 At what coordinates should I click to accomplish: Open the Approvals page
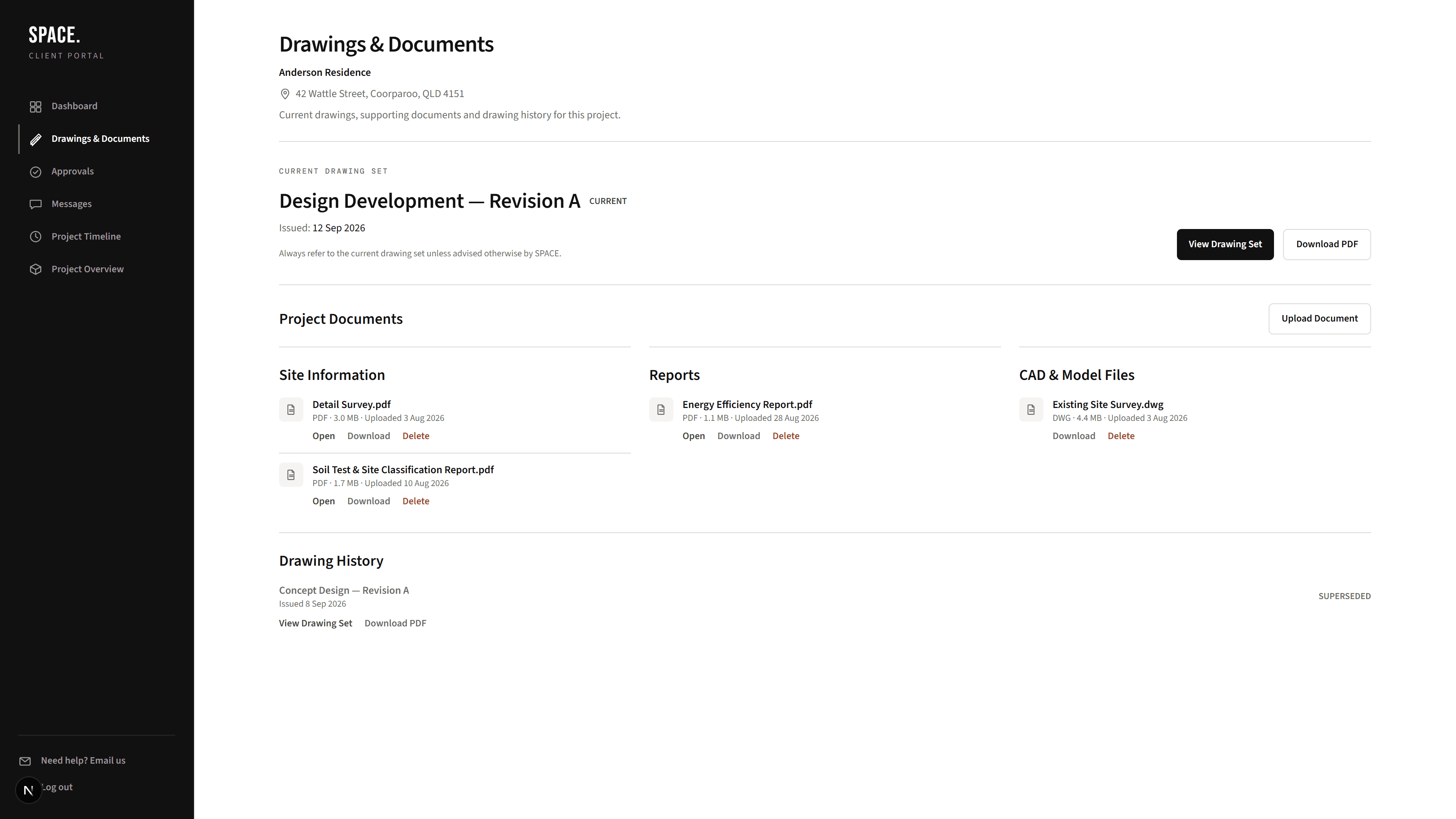point(72,171)
